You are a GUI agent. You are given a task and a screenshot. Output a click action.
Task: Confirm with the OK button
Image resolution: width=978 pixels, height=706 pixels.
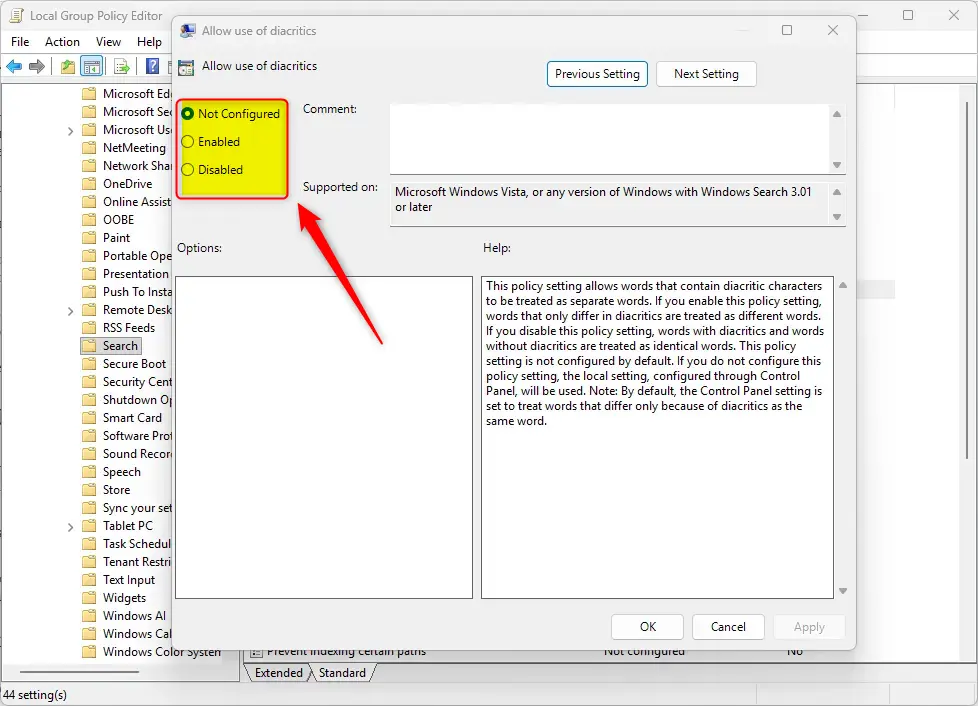[x=647, y=627]
